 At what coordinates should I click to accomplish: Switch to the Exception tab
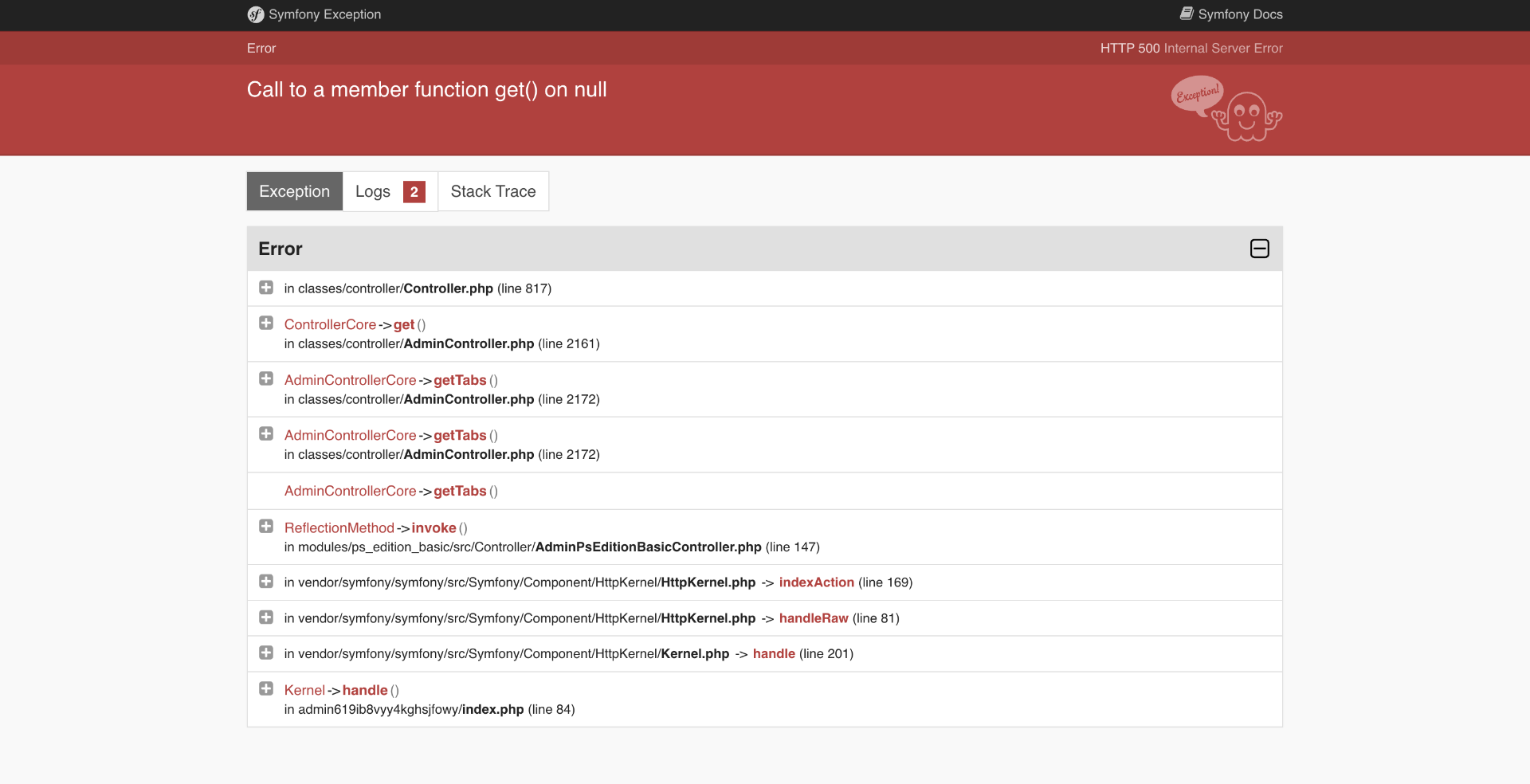pyautogui.click(x=295, y=191)
